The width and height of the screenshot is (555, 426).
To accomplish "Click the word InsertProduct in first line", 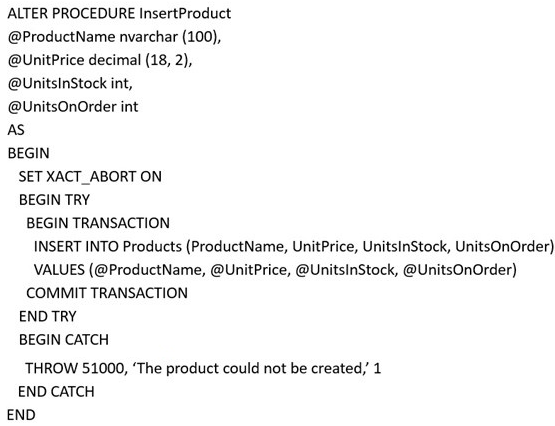I will pyautogui.click(x=185, y=13).
